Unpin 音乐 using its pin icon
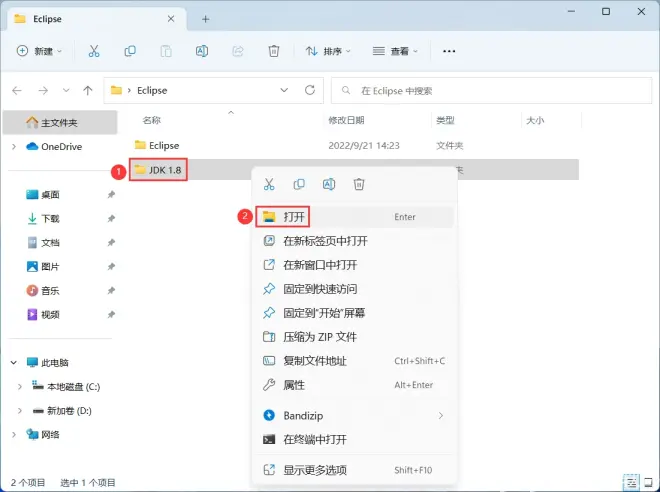Image resolution: width=660 pixels, height=492 pixels. 111,290
